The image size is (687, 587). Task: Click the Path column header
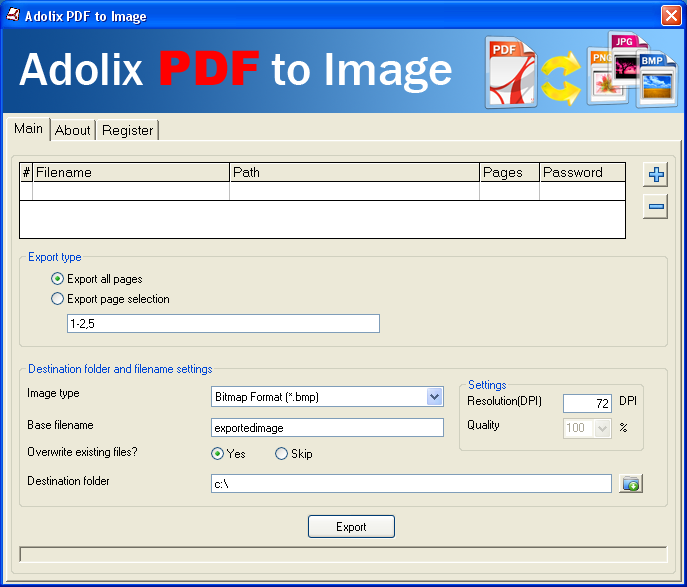[354, 172]
